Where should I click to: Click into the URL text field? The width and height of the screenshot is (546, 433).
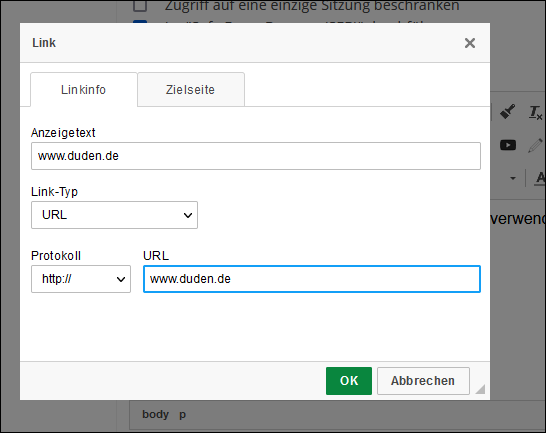pos(312,279)
